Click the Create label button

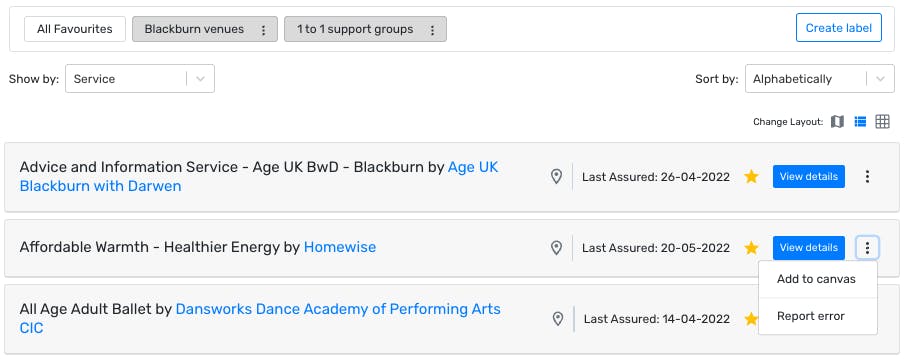coord(838,28)
